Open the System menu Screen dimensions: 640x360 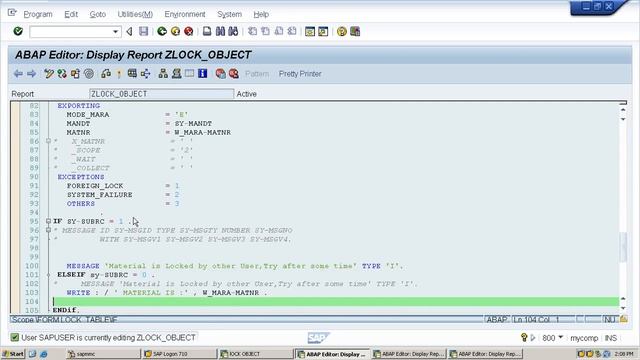(x=229, y=14)
